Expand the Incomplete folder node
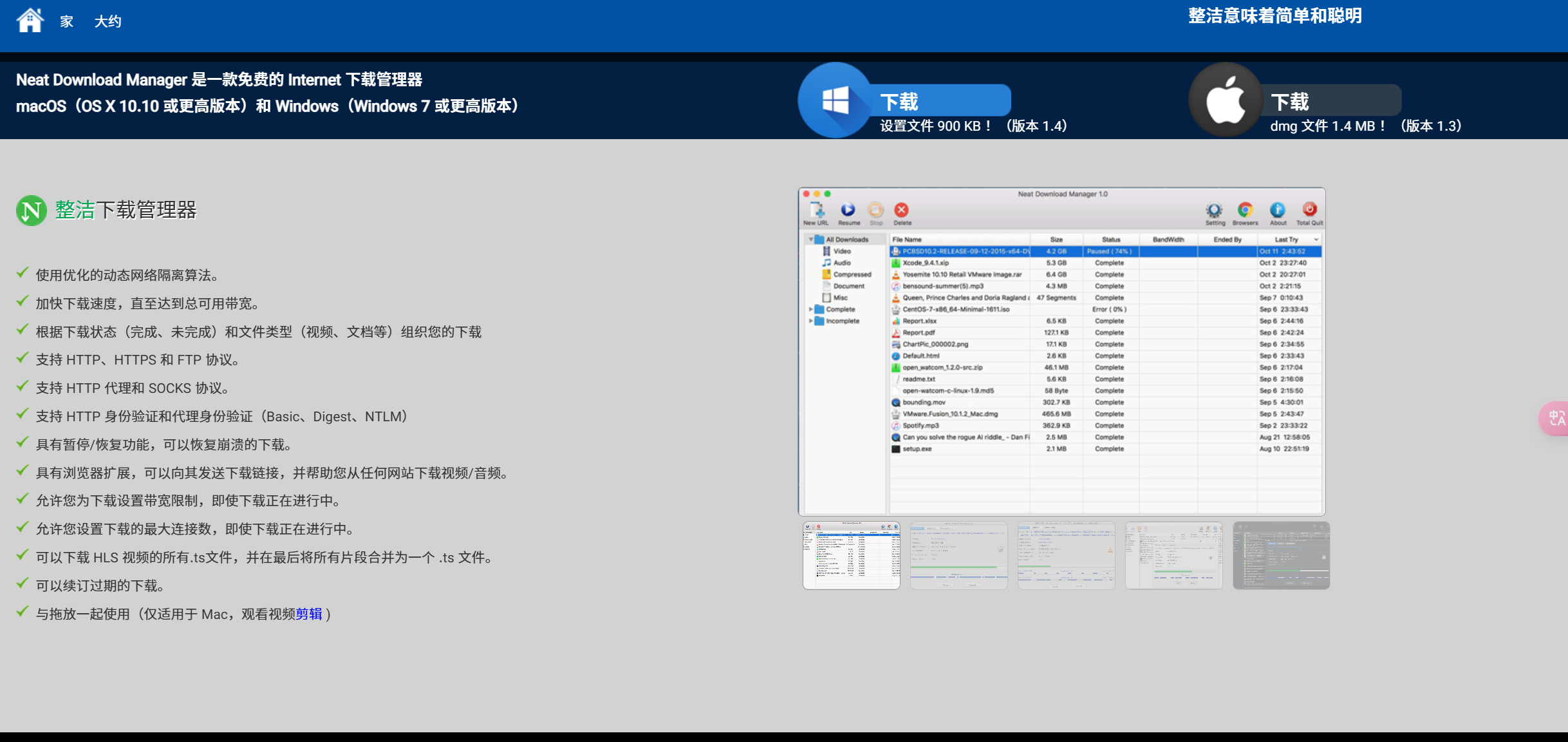 (810, 321)
